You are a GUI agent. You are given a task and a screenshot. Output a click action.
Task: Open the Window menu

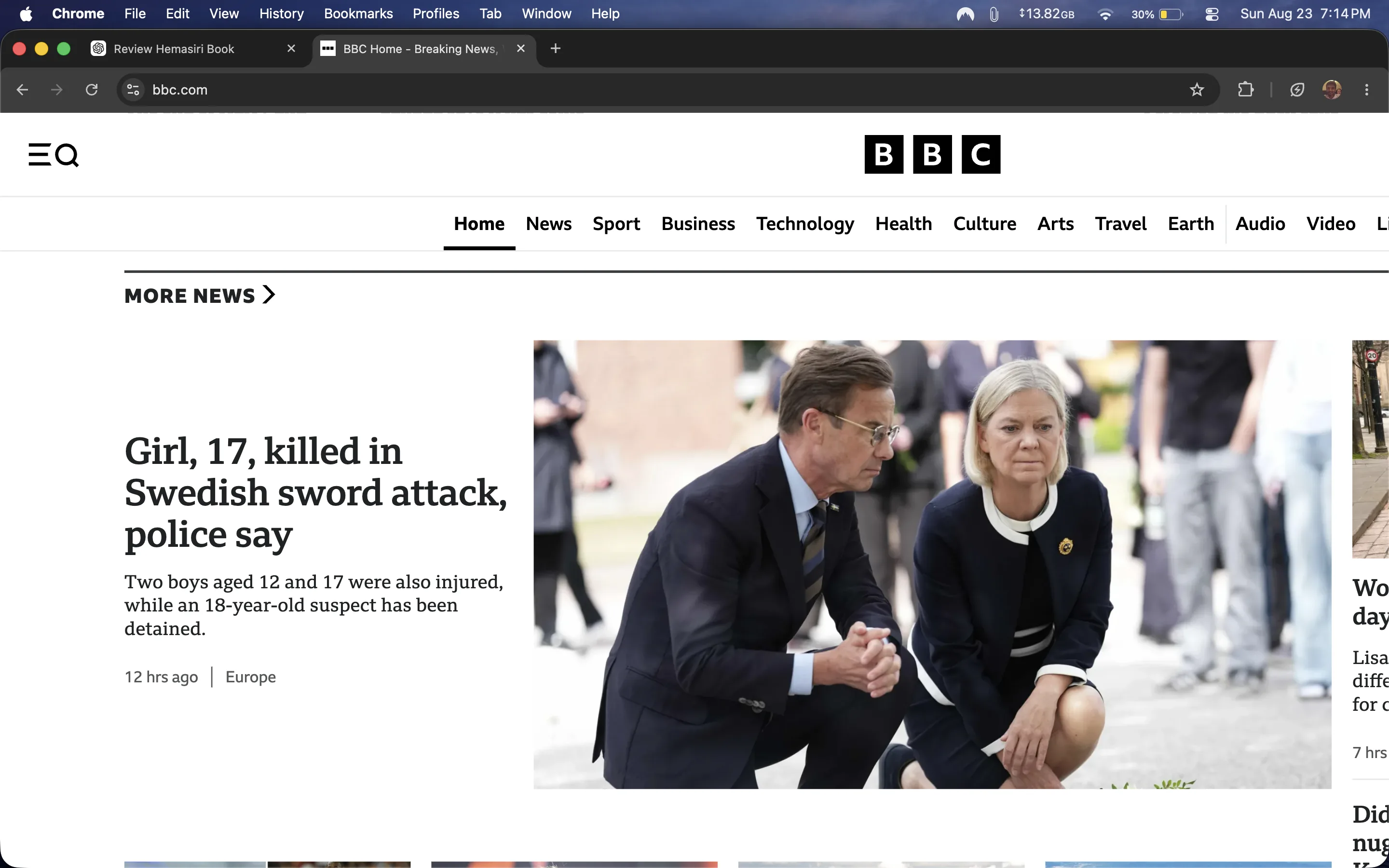[546, 14]
